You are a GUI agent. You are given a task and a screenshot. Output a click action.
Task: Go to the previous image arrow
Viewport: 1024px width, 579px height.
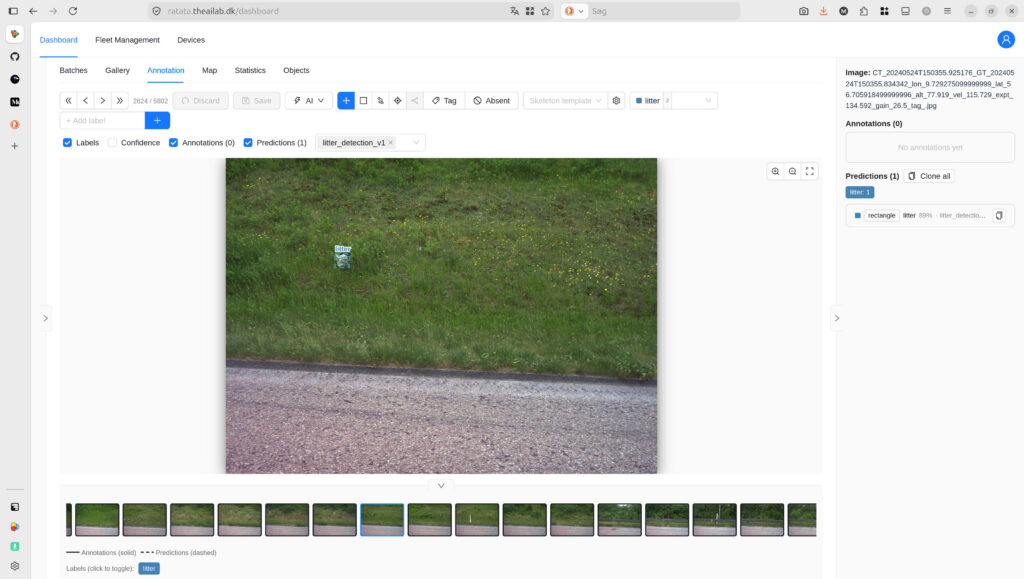point(86,101)
